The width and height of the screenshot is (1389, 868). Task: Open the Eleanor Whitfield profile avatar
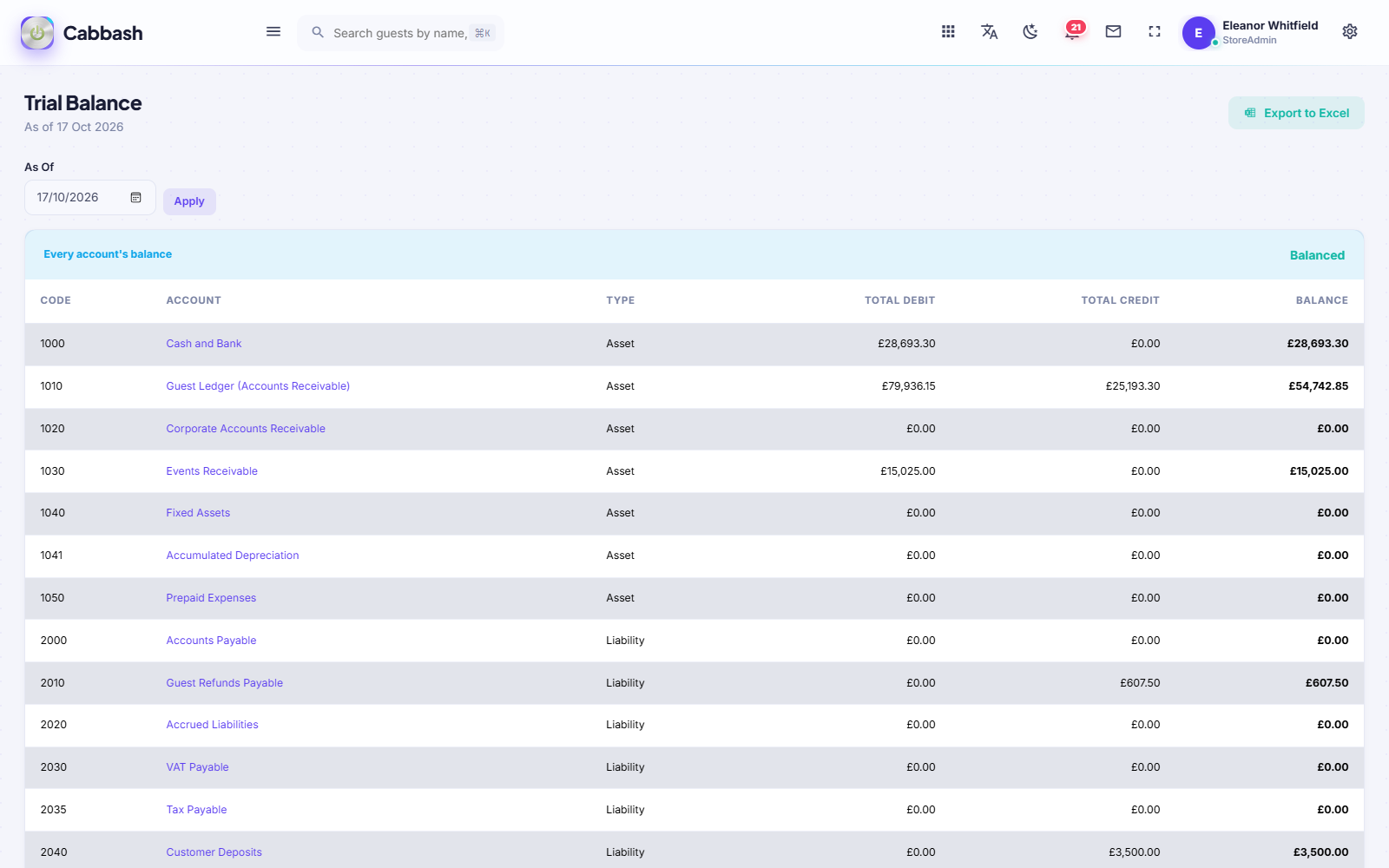1199,33
